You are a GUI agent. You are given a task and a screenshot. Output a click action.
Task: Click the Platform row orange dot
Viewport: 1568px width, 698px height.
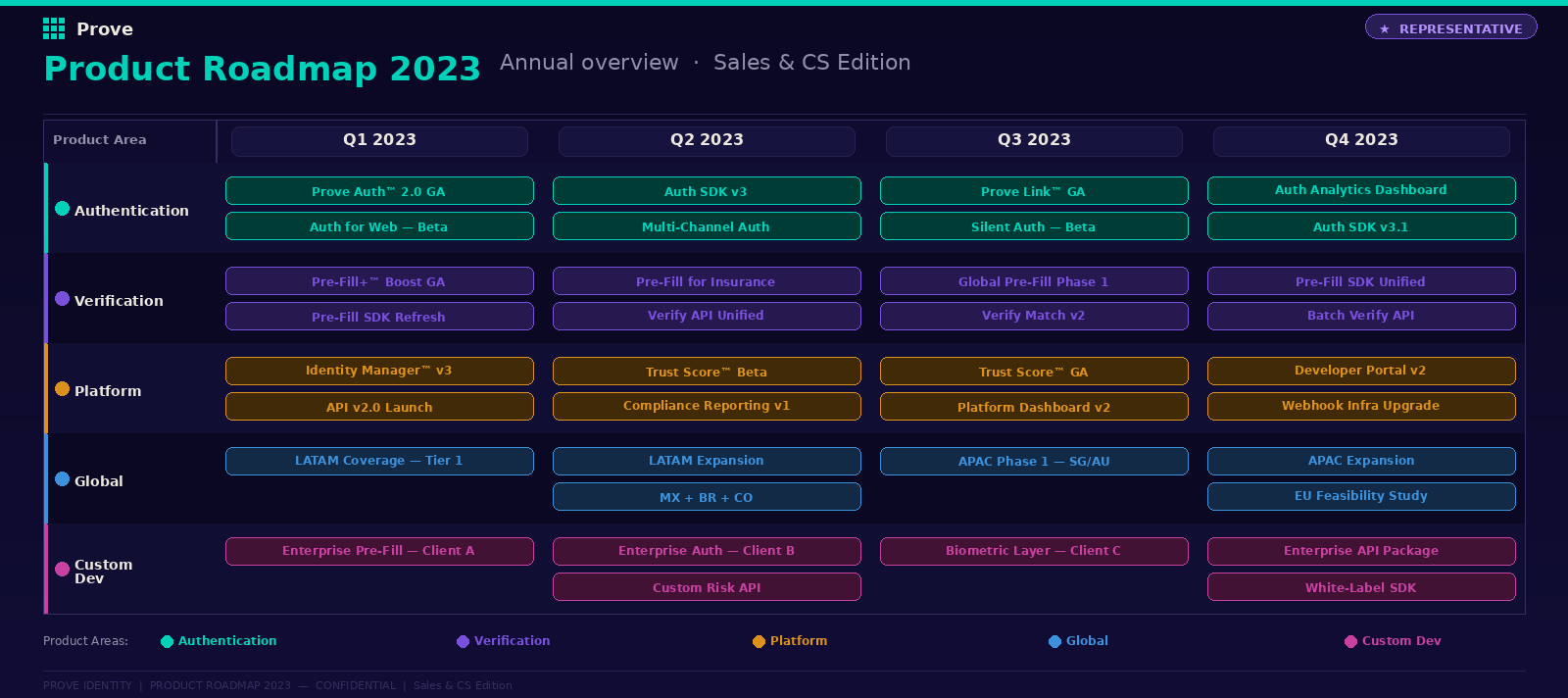[x=62, y=389]
